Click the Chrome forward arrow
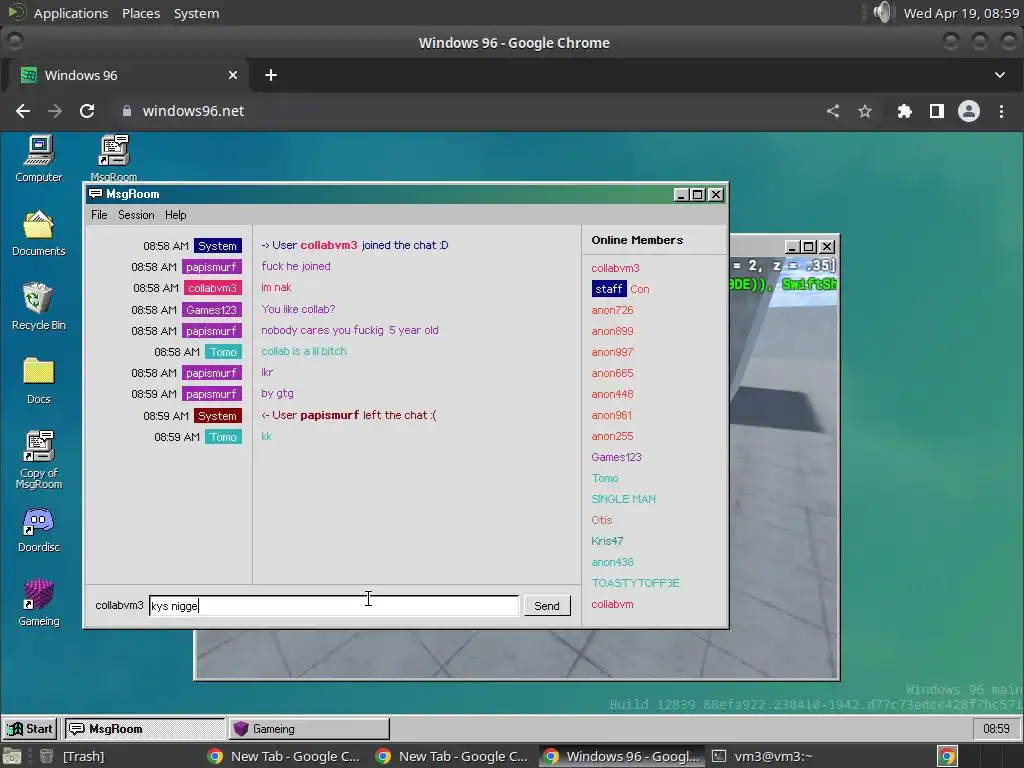Screen dimensions: 1024x768 pyautogui.click(x=55, y=111)
